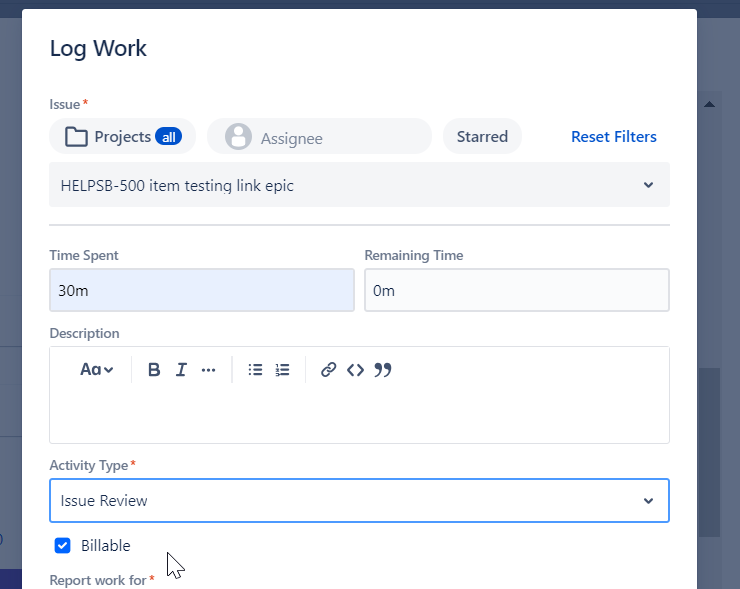Click the chevron in issue selector

pyautogui.click(x=648, y=185)
